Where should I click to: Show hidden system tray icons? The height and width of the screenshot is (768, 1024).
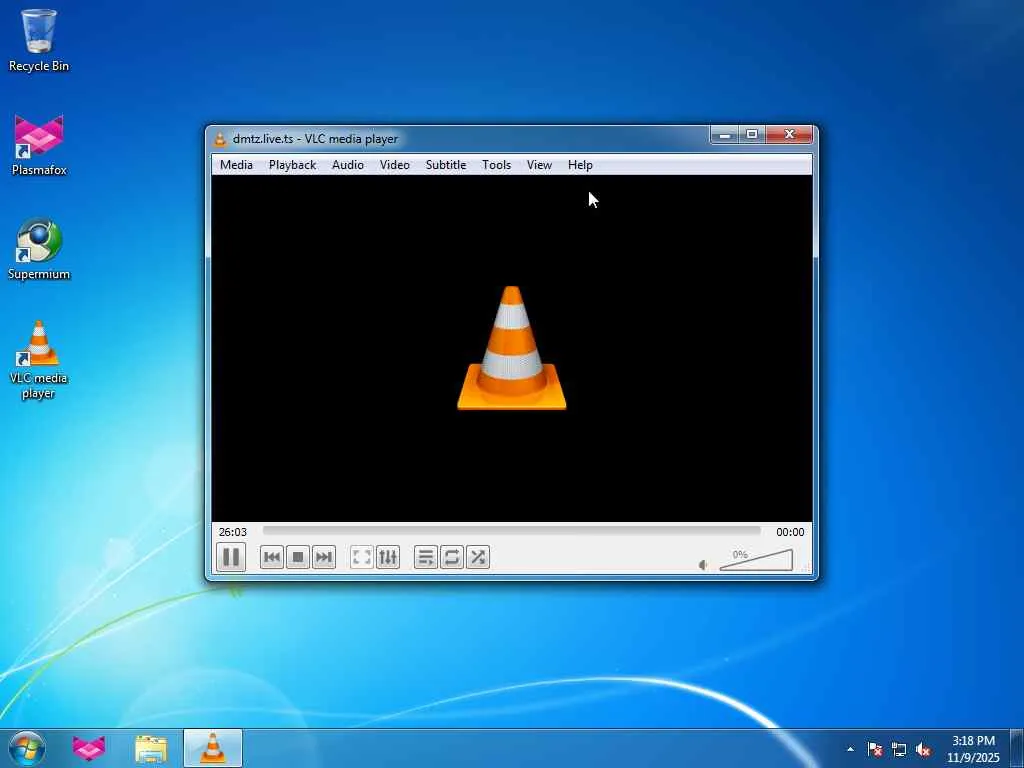coord(850,749)
